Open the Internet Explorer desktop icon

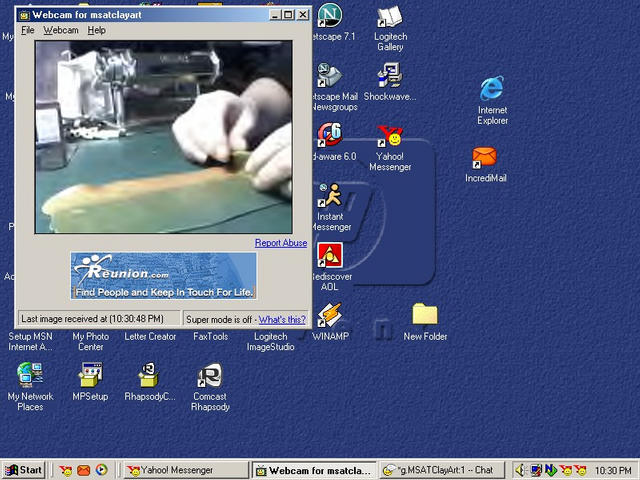click(x=492, y=88)
